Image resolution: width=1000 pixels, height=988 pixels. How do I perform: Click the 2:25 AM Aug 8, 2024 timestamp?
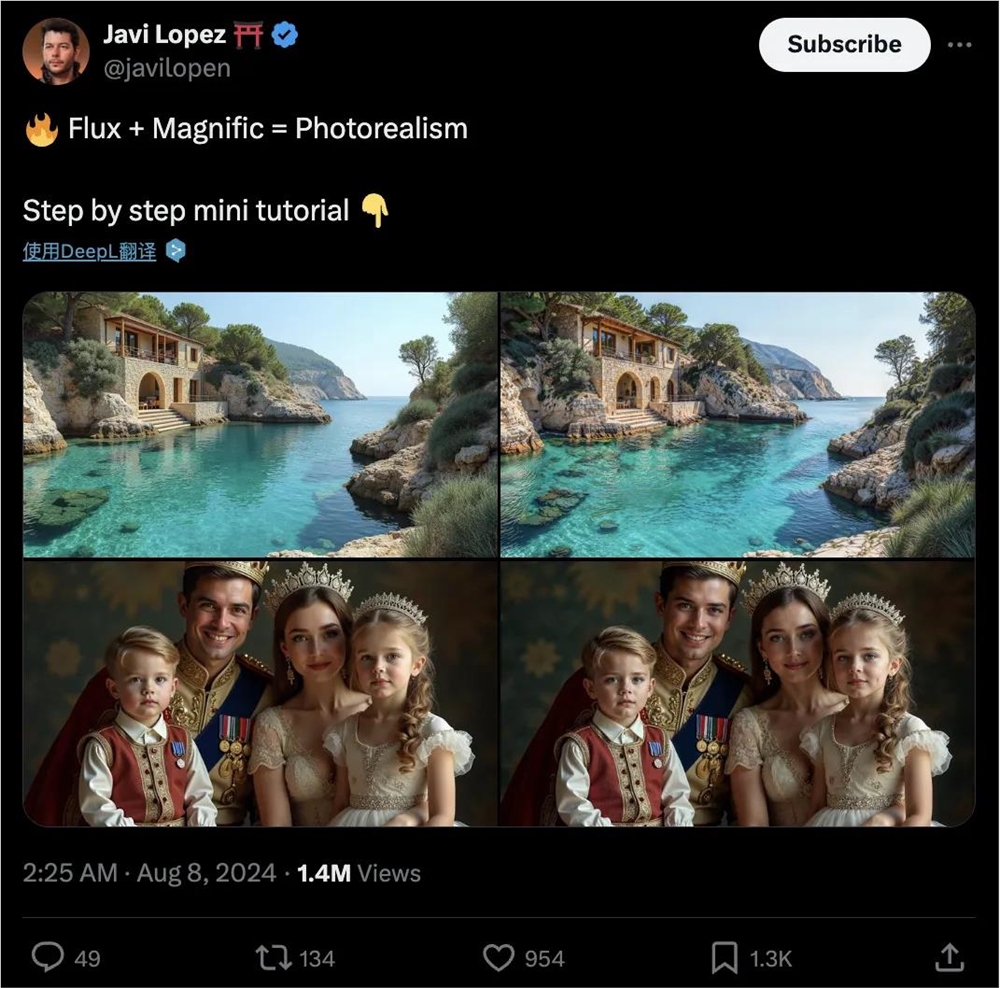coord(149,873)
